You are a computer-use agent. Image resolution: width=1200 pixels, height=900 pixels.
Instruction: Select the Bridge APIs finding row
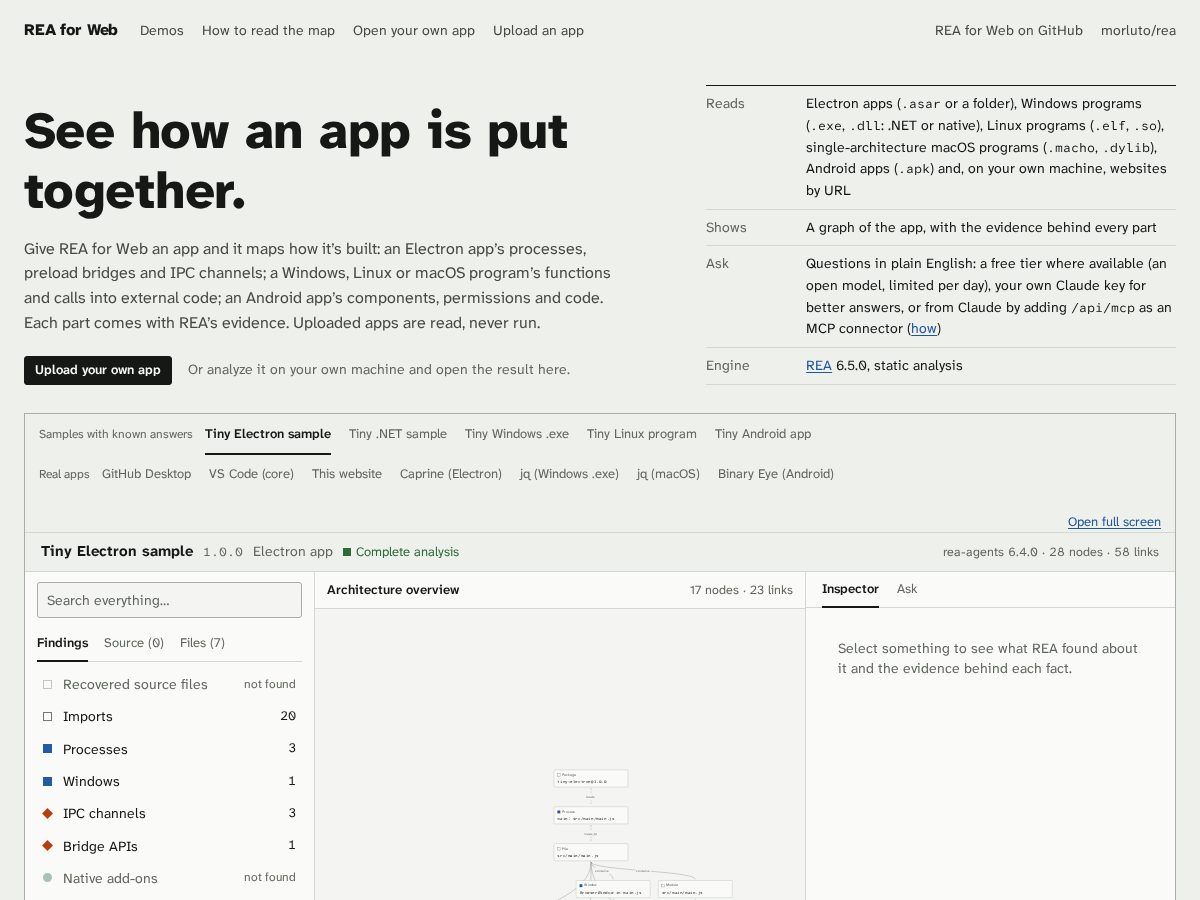click(x=169, y=846)
